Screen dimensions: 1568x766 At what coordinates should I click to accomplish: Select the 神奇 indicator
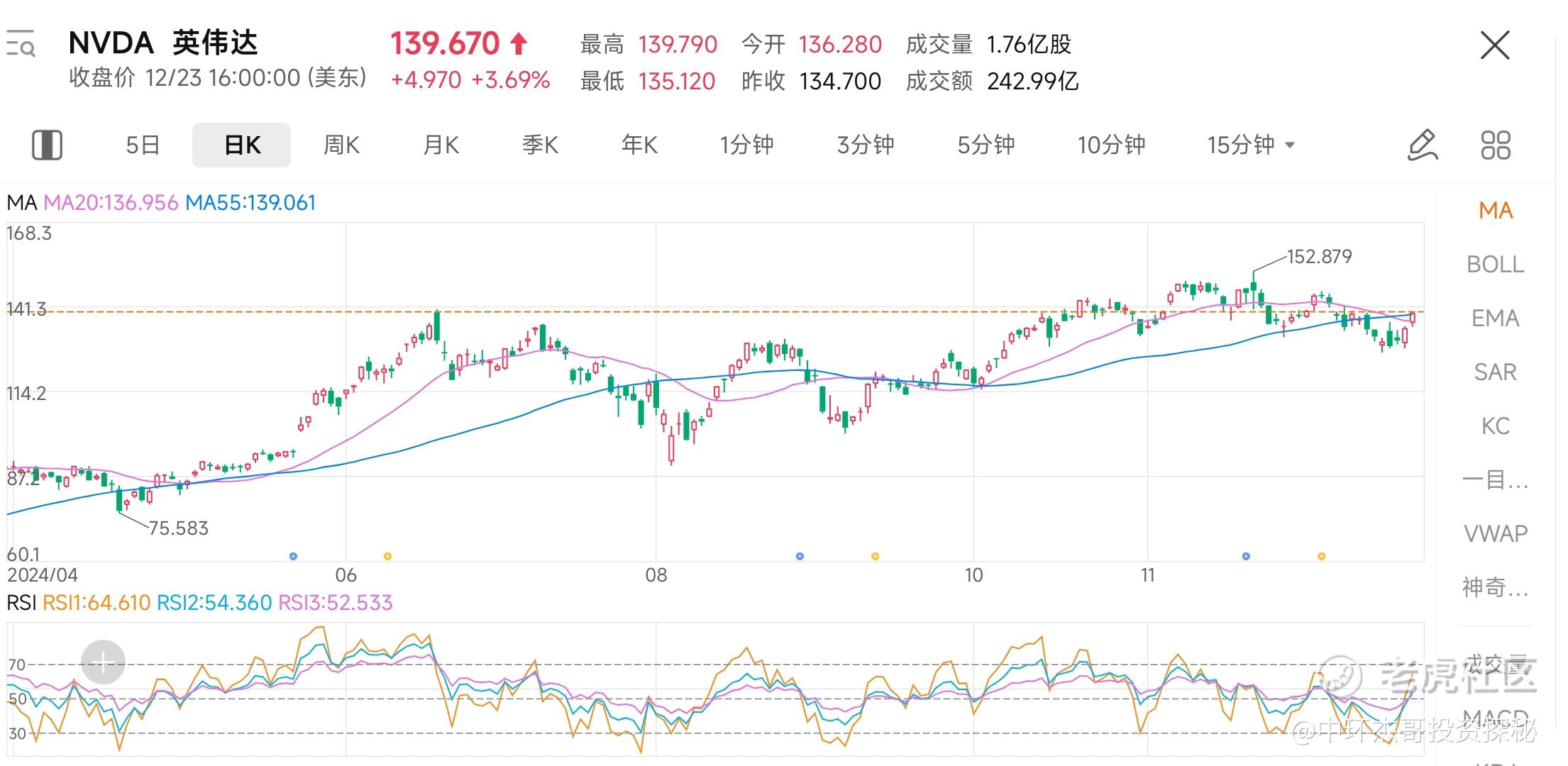point(1496,587)
